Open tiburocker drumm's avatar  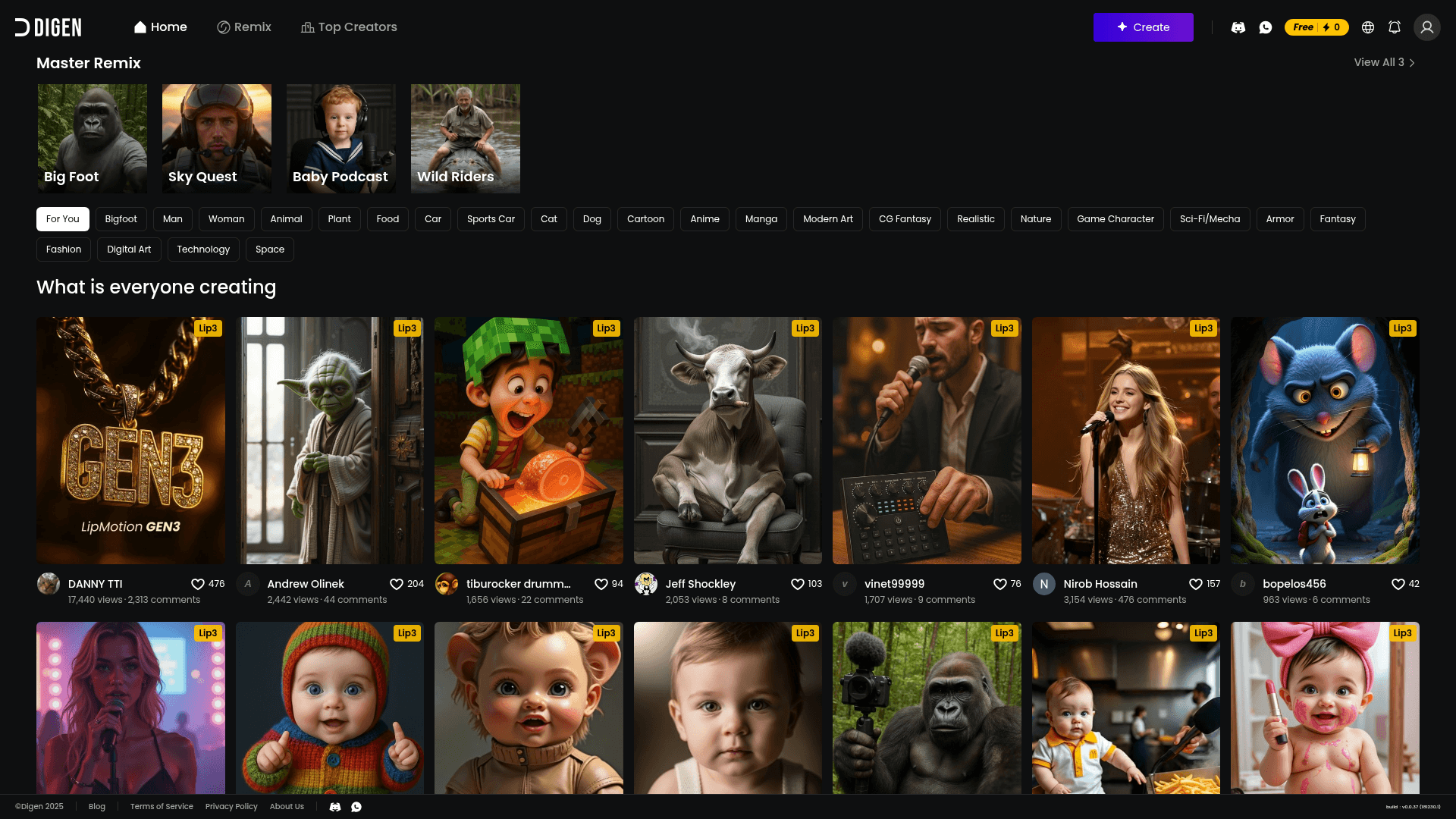click(447, 584)
